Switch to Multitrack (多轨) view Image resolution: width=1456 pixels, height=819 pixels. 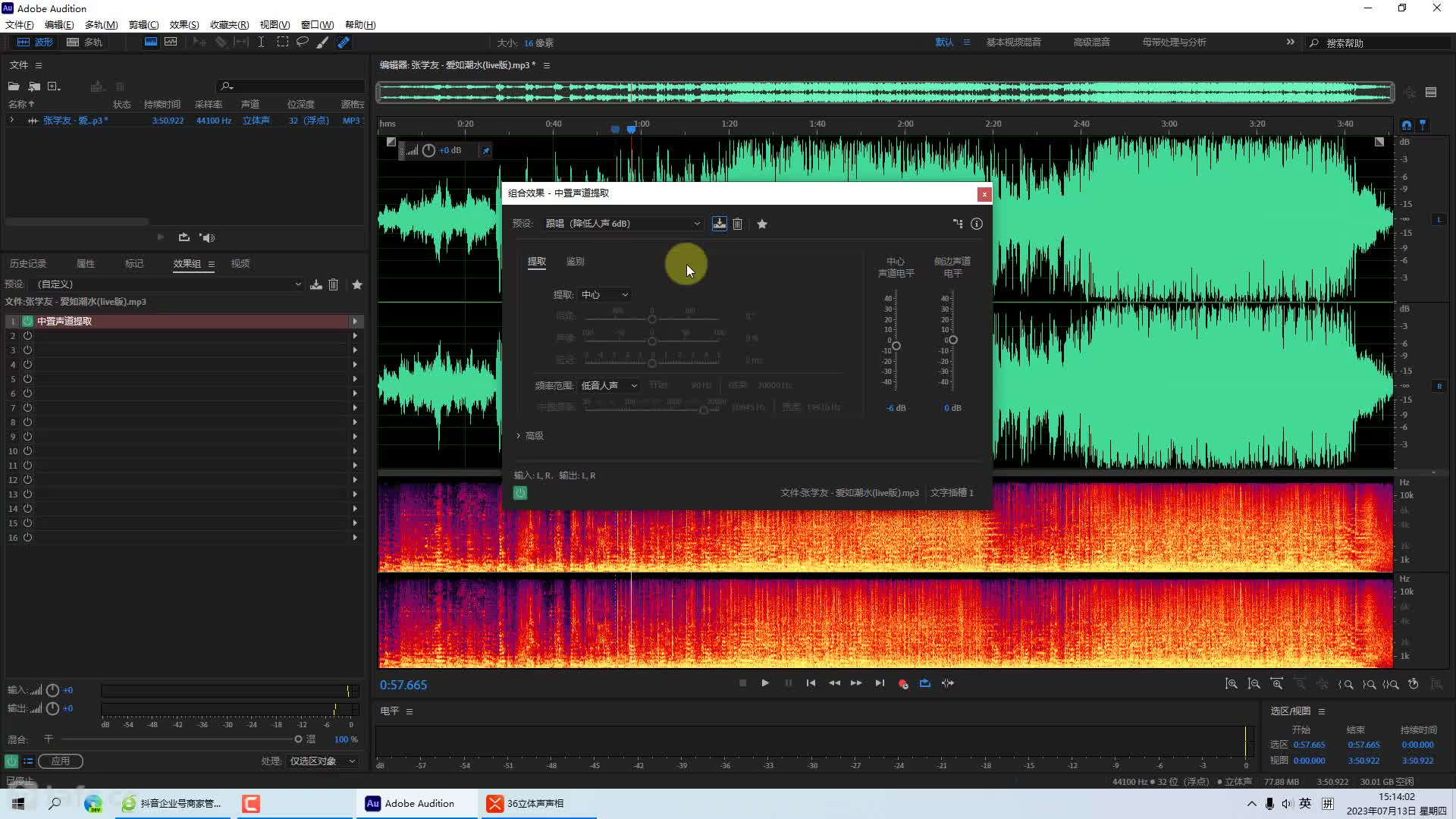point(84,42)
